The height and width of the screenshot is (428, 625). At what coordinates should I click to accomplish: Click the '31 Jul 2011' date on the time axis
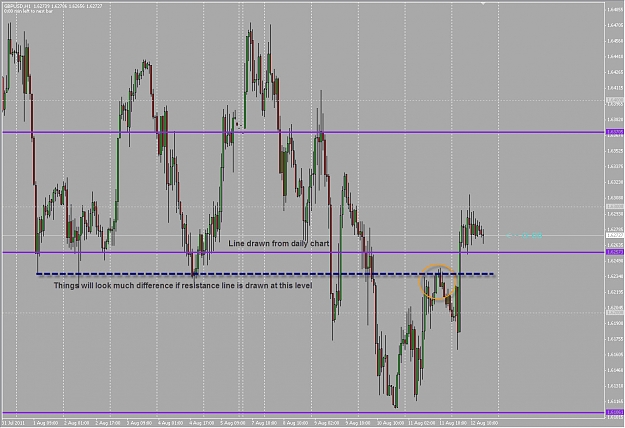pyautogui.click(x=13, y=422)
